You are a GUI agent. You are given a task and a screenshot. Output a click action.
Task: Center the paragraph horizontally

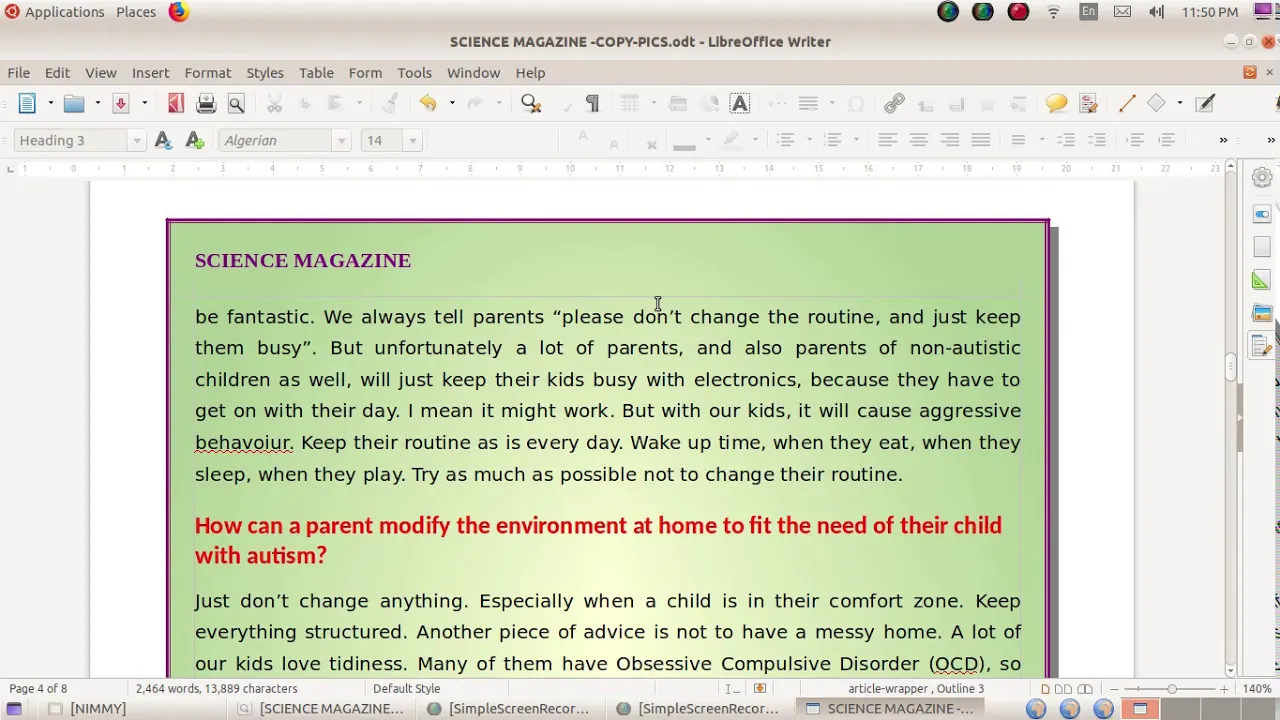[x=918, y=140]
